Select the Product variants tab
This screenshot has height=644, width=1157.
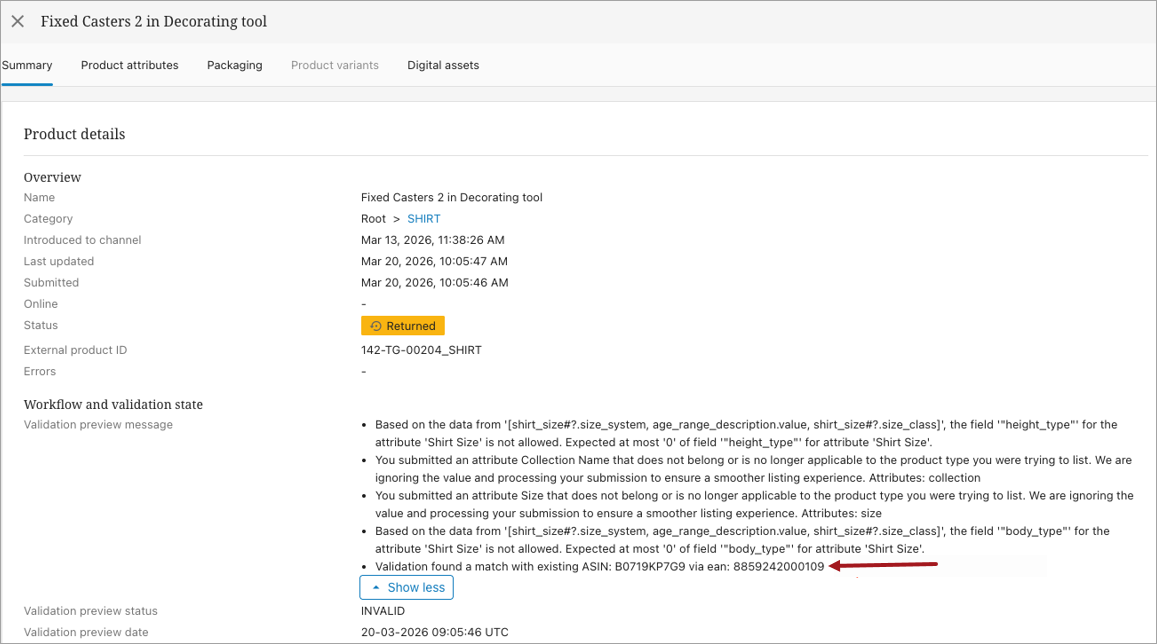(334, 65)
